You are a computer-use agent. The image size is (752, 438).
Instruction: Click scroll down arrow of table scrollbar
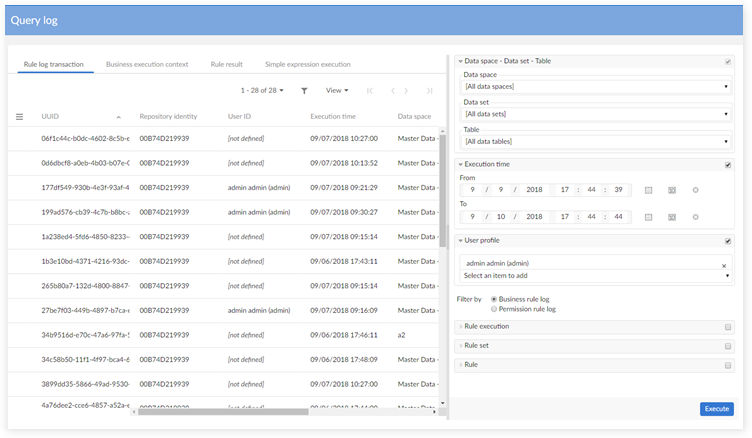(443, 403)
